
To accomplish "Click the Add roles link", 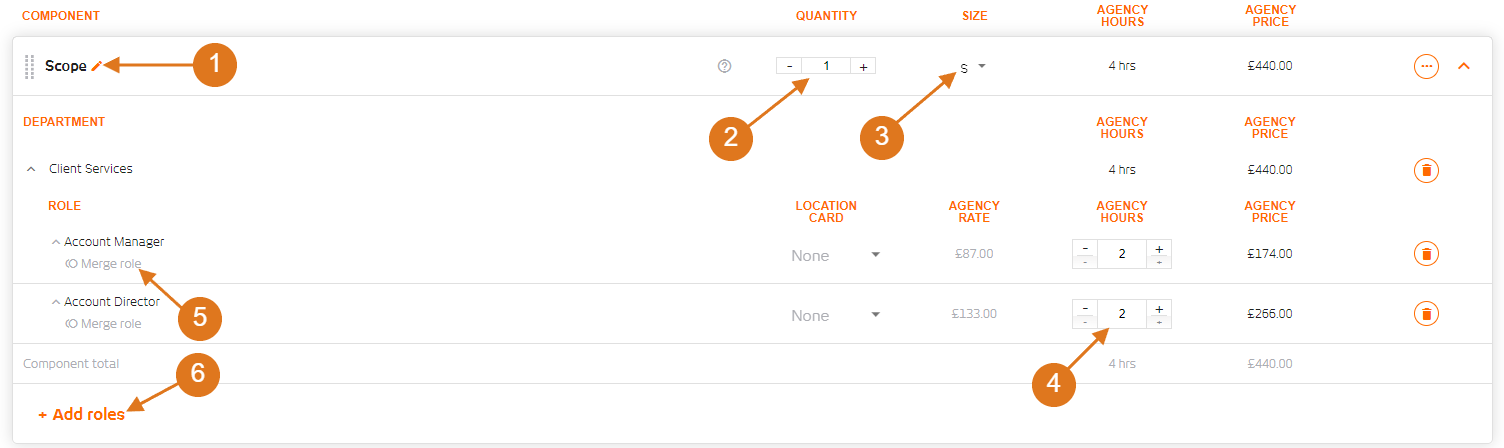I will pos(82,414).
